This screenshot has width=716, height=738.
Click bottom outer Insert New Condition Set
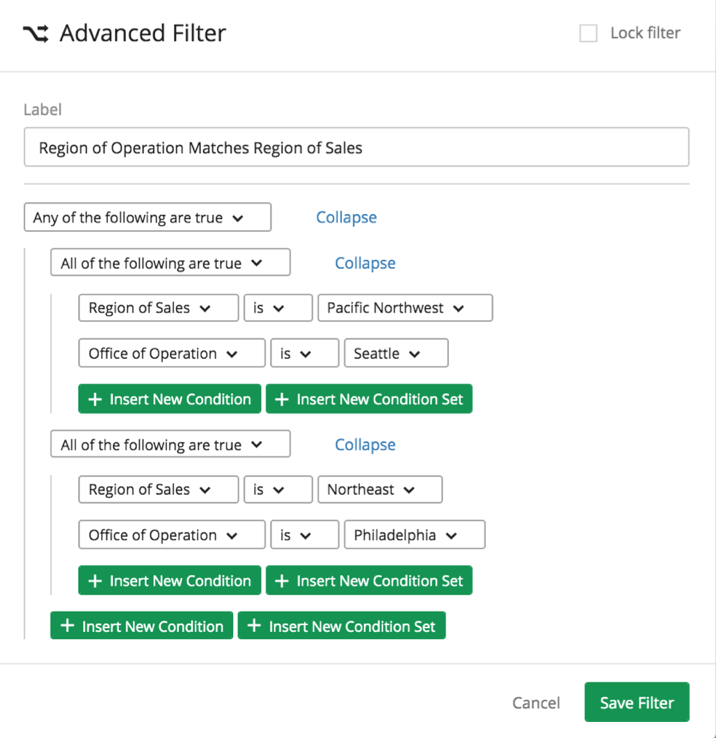coord(342,626)
